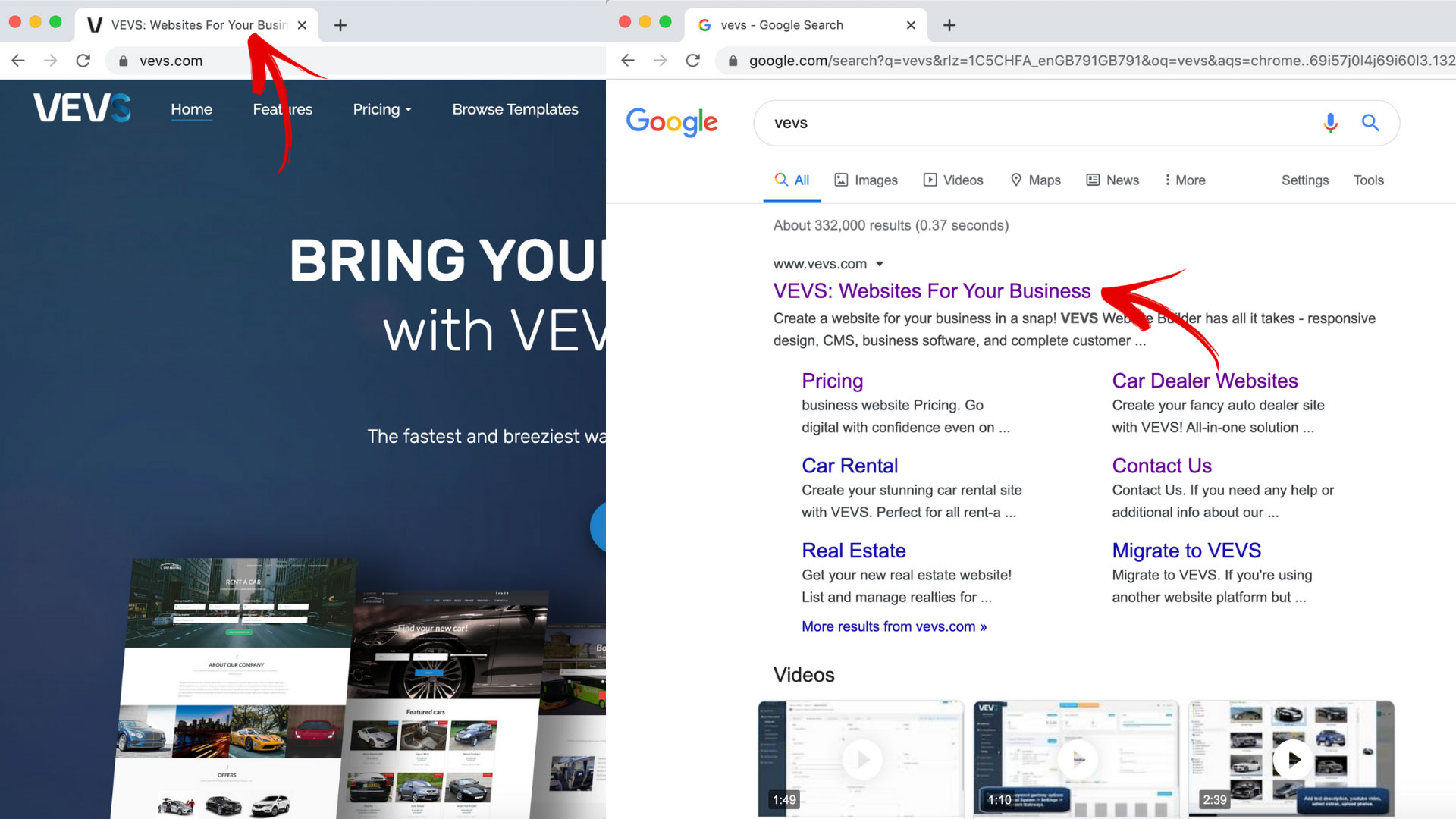Click padlock icon beside vevs.com address
Image resolution: width=1456 pixels, height=819 pixels.
tap(124, 61)
